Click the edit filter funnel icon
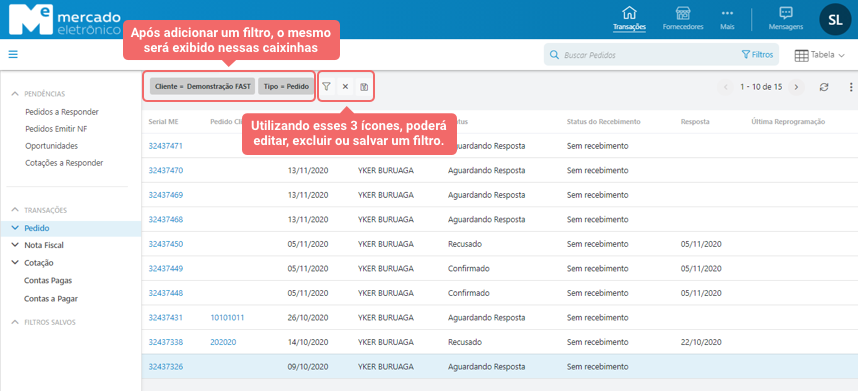858x391 pixels. (x=326, y=86)
